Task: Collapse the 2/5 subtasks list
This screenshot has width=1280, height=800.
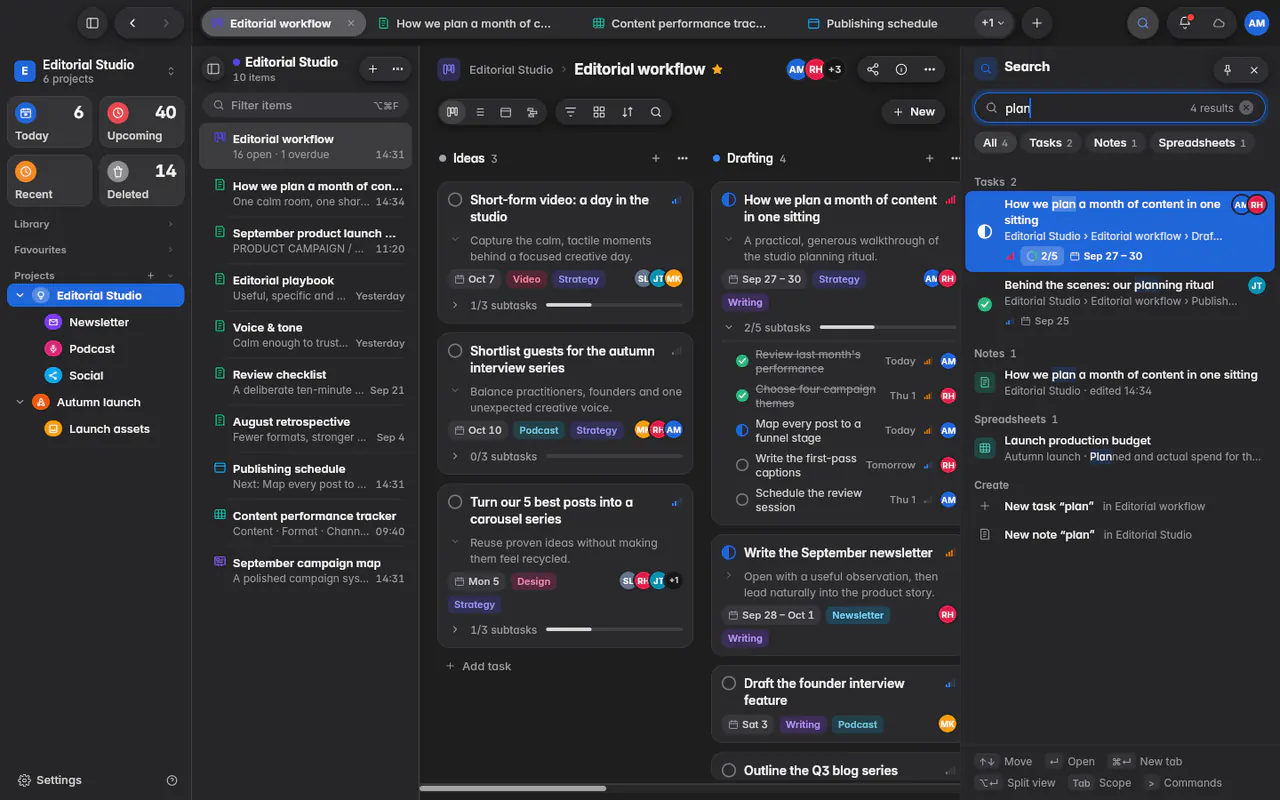Action: (729, 327)
